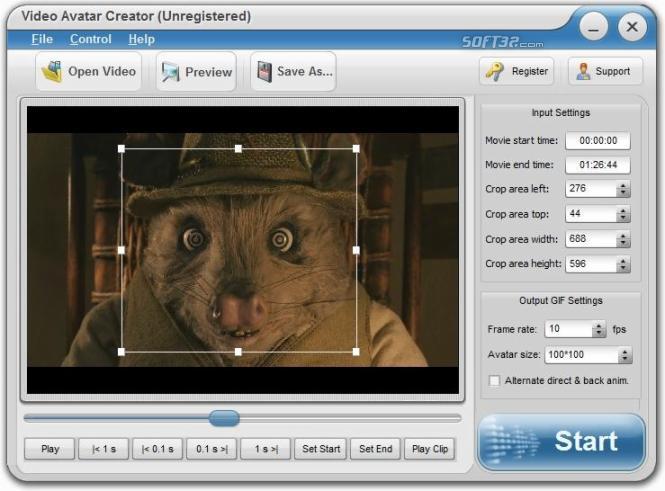Decrease Crop area height value
Screen dimensions: 665x491
coord(623,268)
